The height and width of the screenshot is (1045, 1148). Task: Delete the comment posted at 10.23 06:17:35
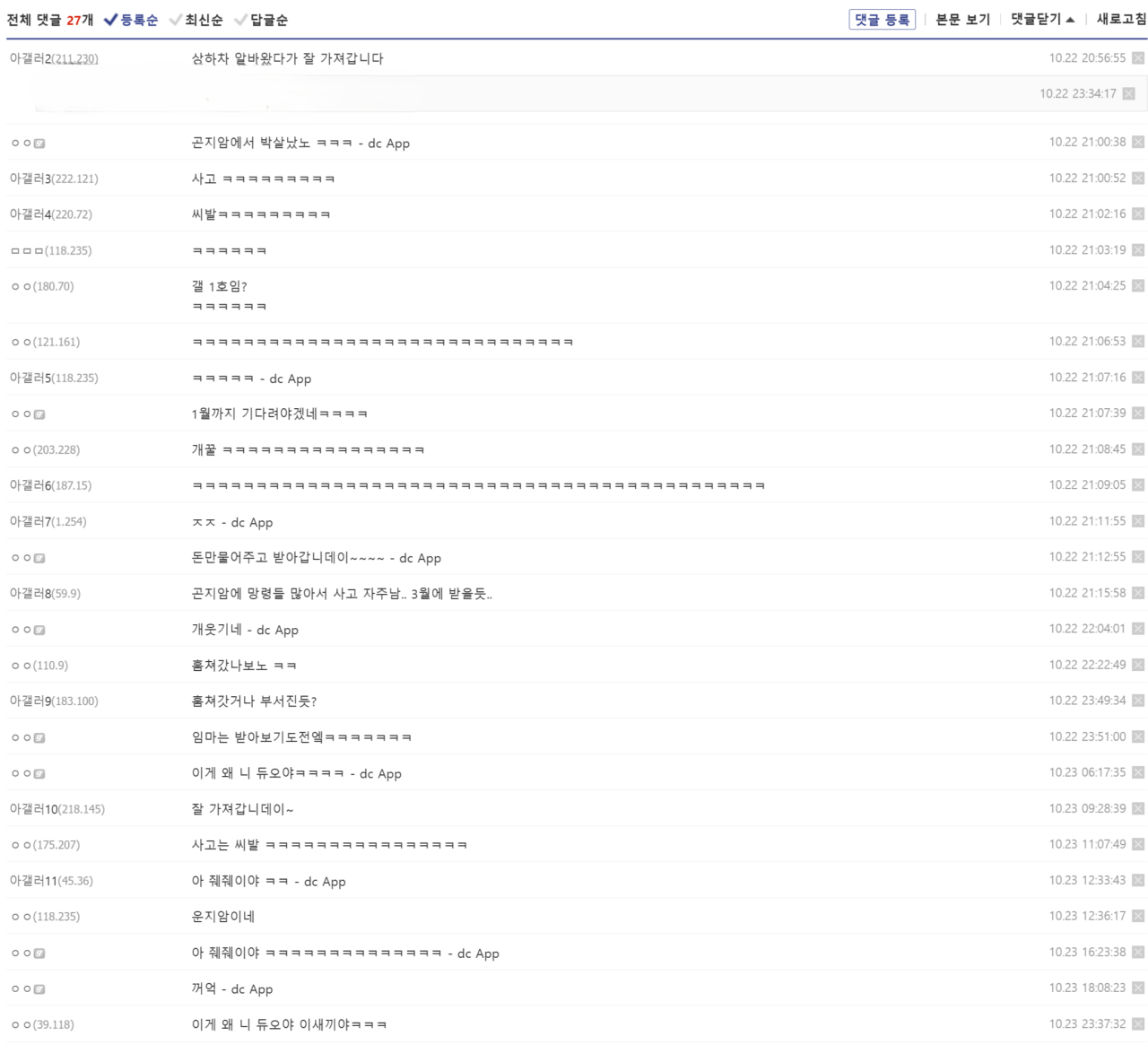1137,772
